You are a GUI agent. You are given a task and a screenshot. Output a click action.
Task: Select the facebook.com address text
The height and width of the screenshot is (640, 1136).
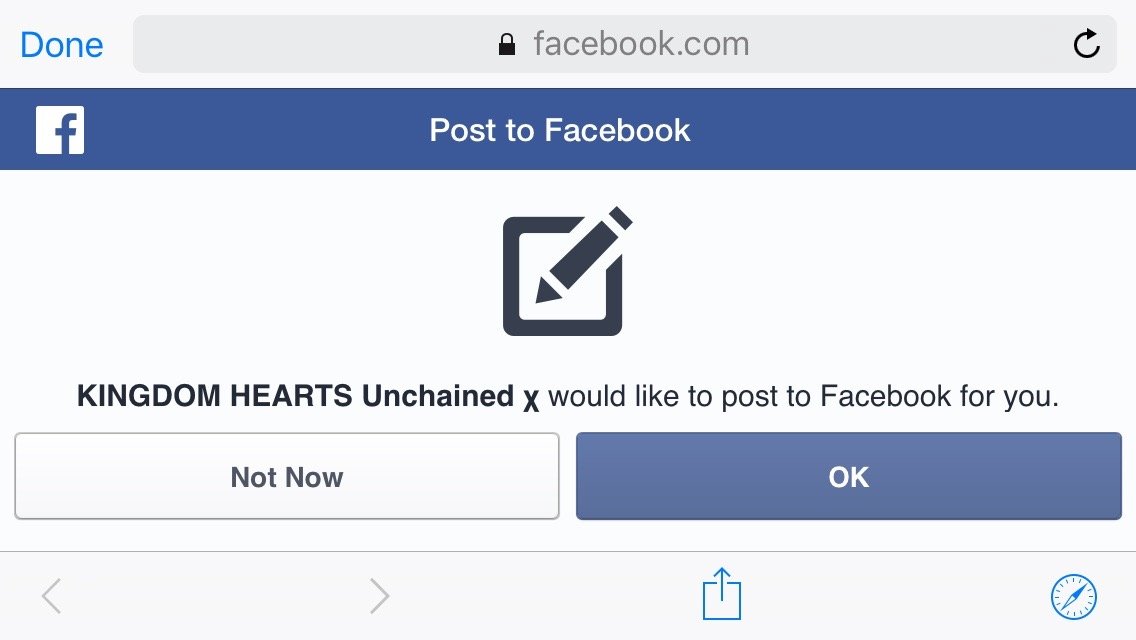click(x=641, y=45)
